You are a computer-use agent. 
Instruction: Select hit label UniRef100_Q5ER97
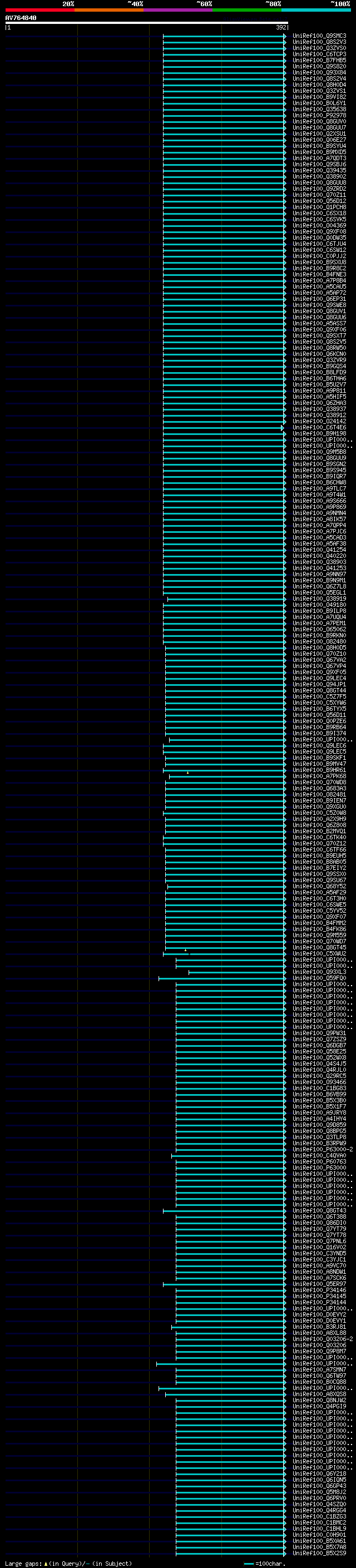pos(319,1284)
